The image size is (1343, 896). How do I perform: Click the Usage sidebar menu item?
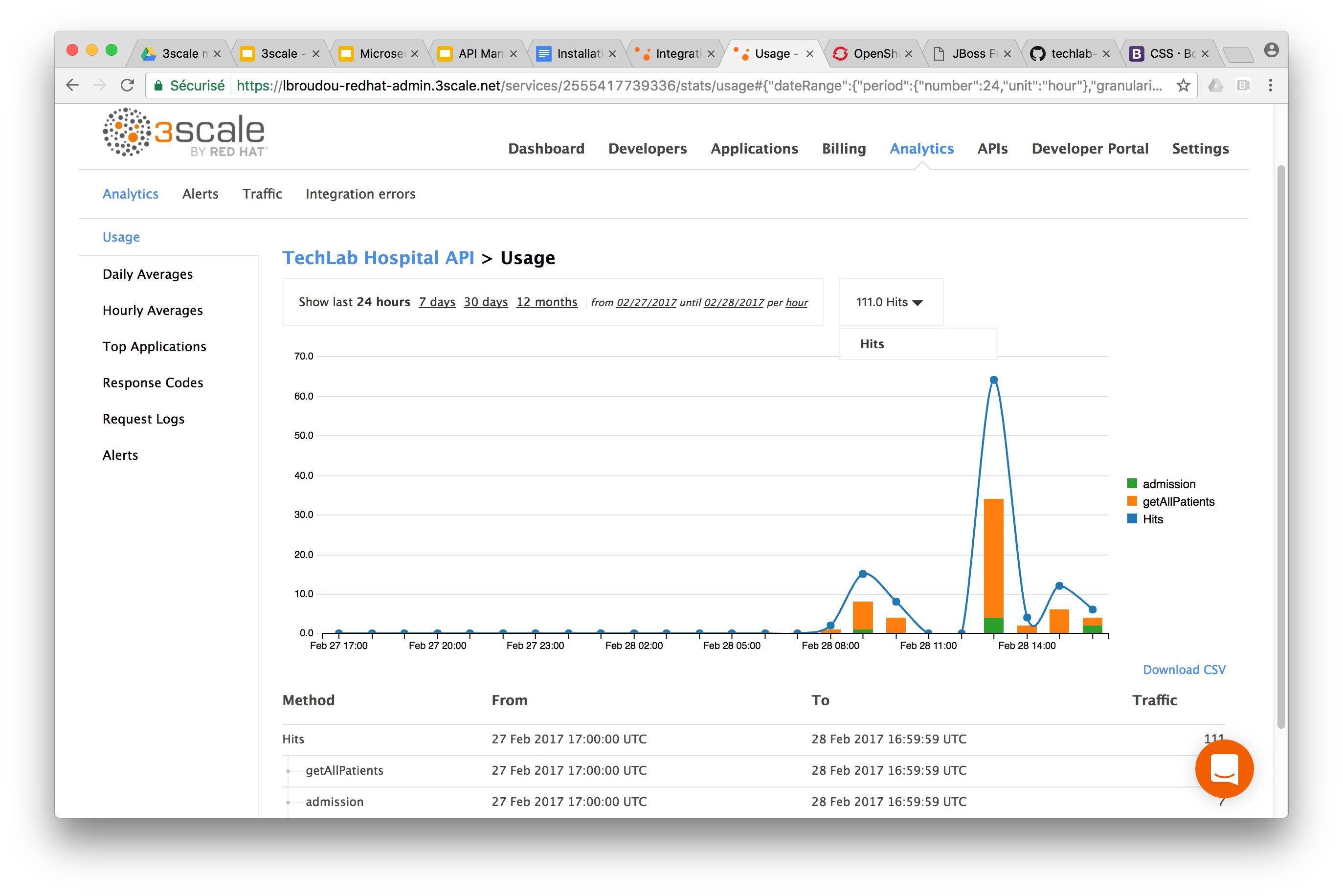pos(120,237)
